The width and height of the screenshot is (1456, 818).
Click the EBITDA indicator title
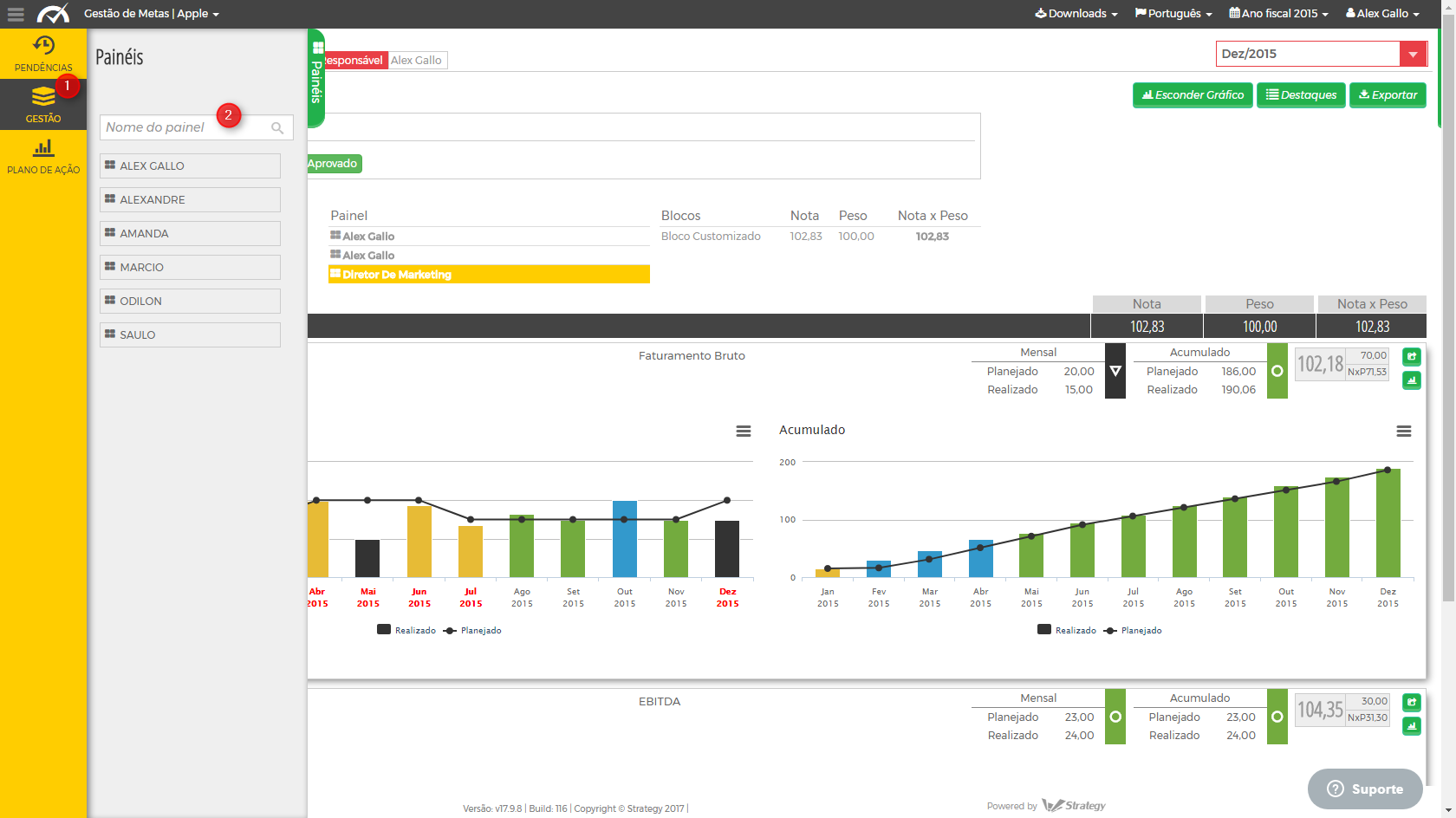coord(660,702)
